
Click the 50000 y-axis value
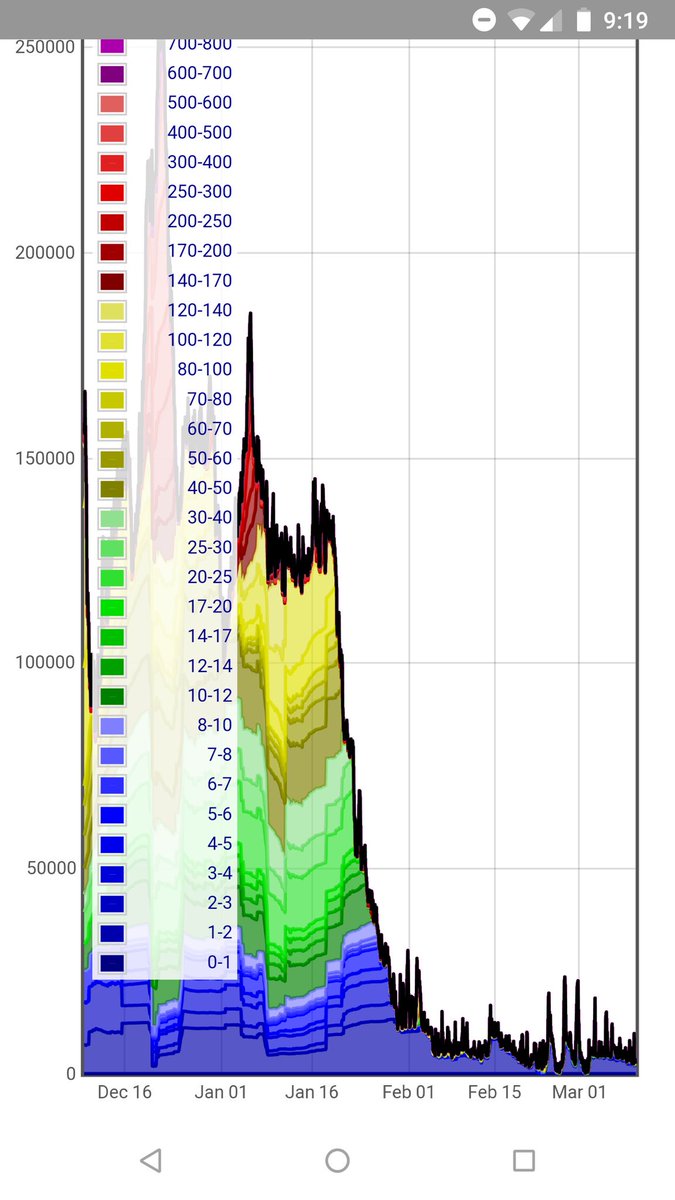(50, 868)
